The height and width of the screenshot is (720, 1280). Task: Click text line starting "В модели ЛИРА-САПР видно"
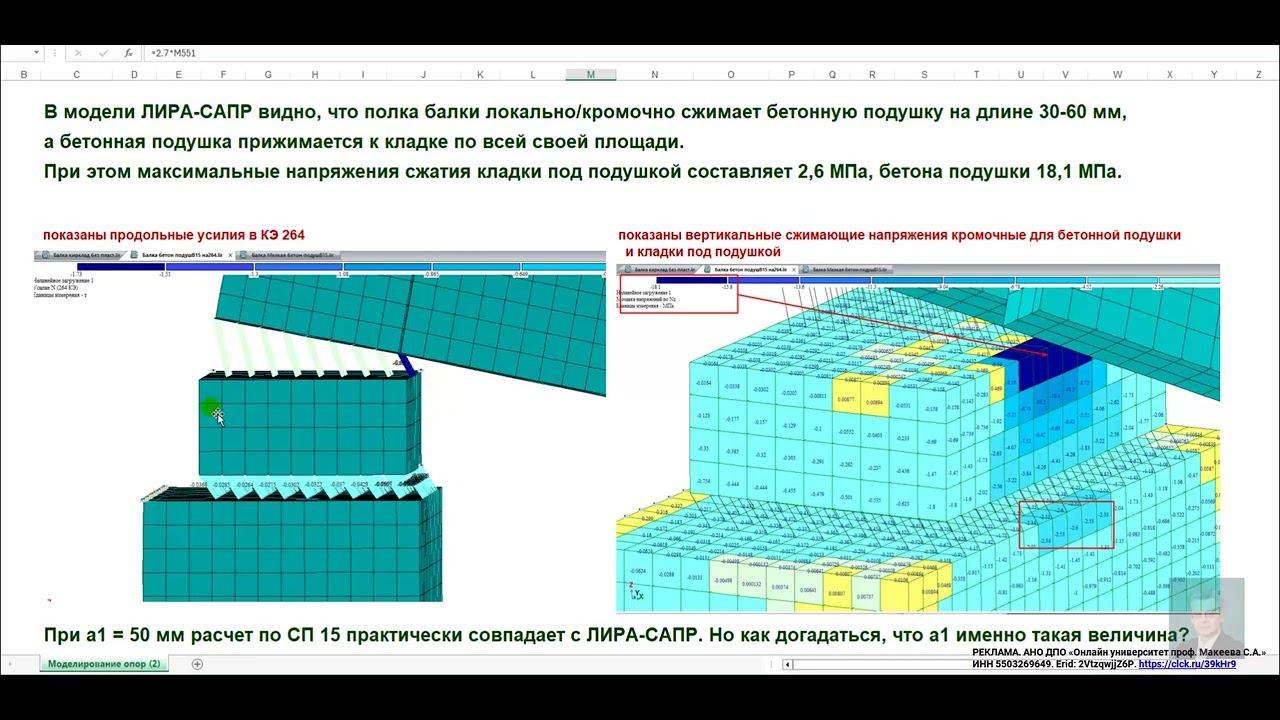pyautogui.click(x=585, y=113)
